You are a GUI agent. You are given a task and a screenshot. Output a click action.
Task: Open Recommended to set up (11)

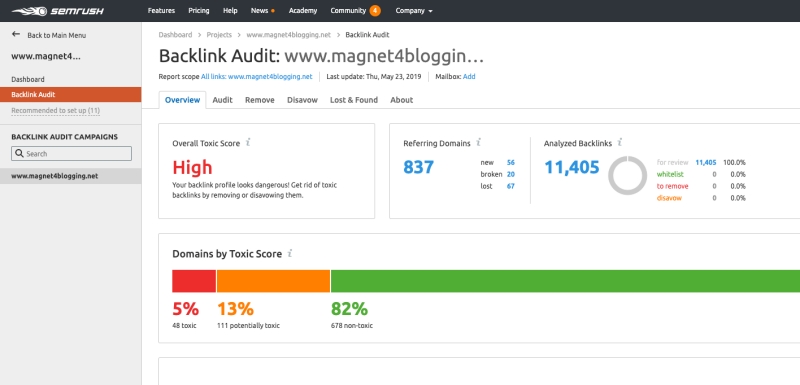[56, 111]
